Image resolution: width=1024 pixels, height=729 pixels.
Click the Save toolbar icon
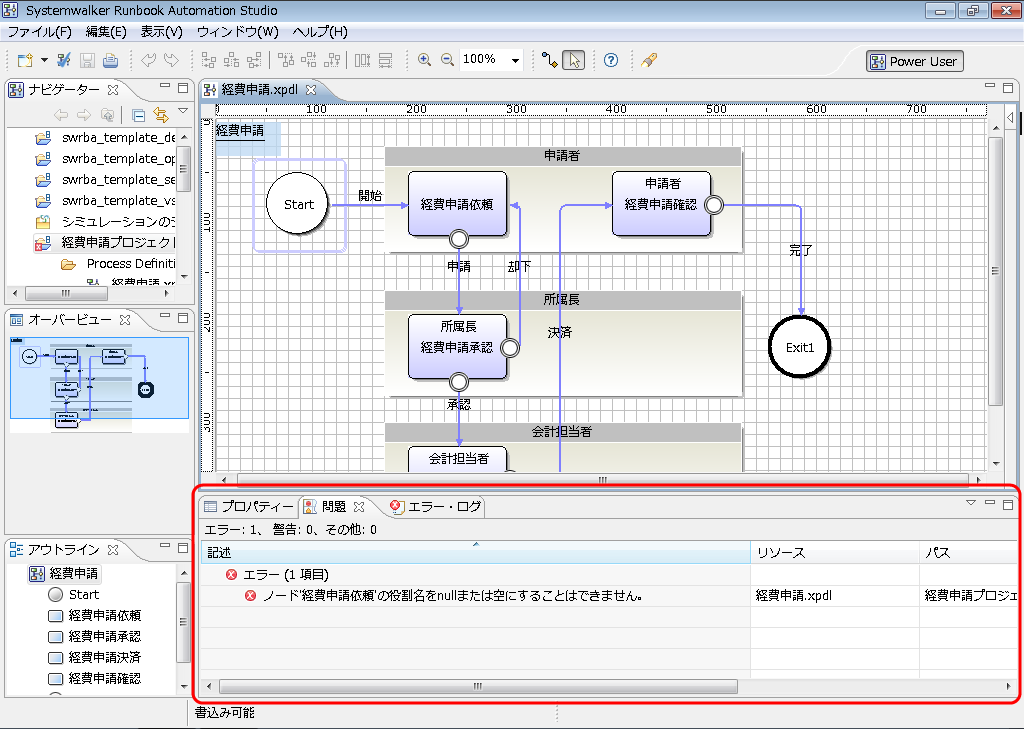click(87, 61)
